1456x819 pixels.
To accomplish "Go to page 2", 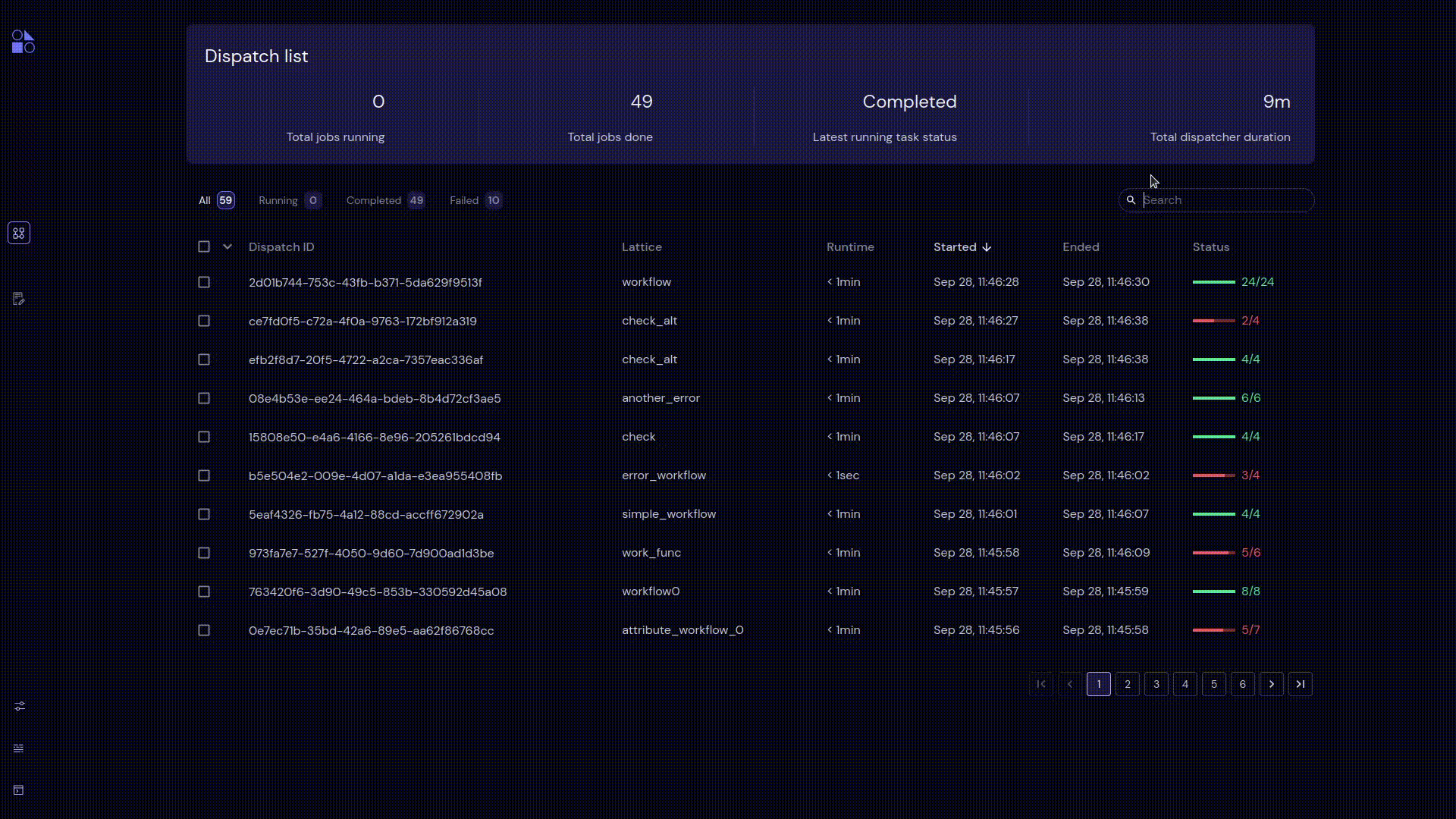I will click(x=1128, y=684).
